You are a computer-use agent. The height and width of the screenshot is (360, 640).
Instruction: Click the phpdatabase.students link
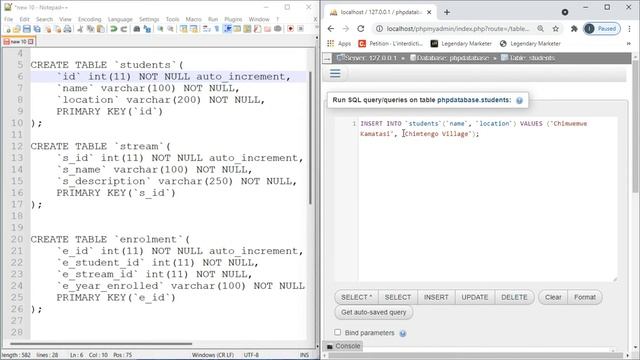pyautogui.click(x=474, y=100)
